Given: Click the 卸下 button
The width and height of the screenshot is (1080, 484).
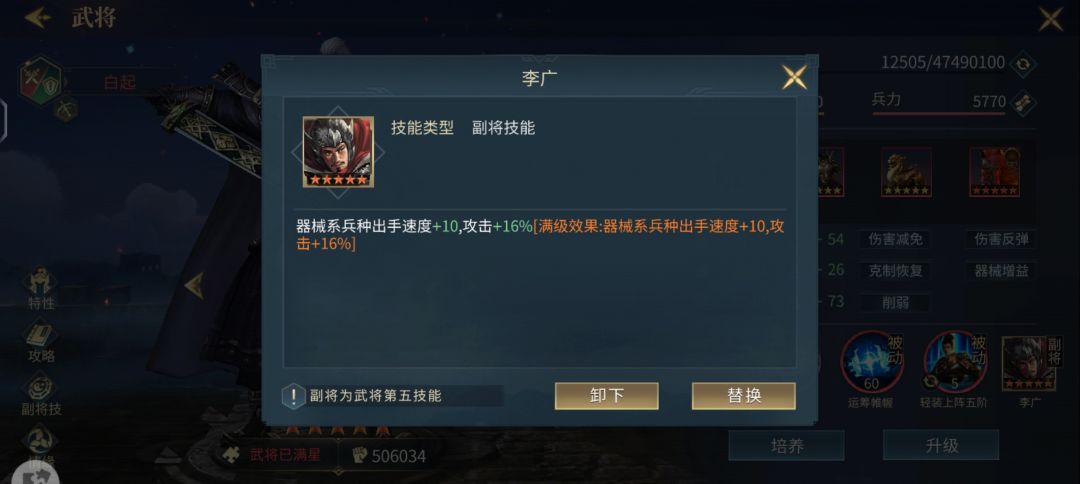Looking at the screenshot, I should point(606,396).
